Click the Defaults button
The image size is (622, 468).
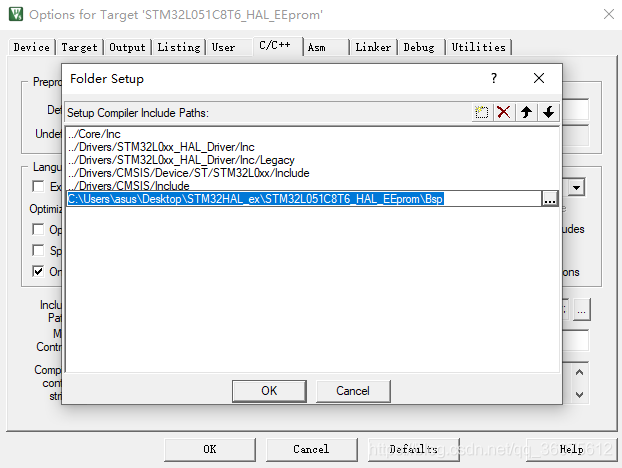point(413,449)
